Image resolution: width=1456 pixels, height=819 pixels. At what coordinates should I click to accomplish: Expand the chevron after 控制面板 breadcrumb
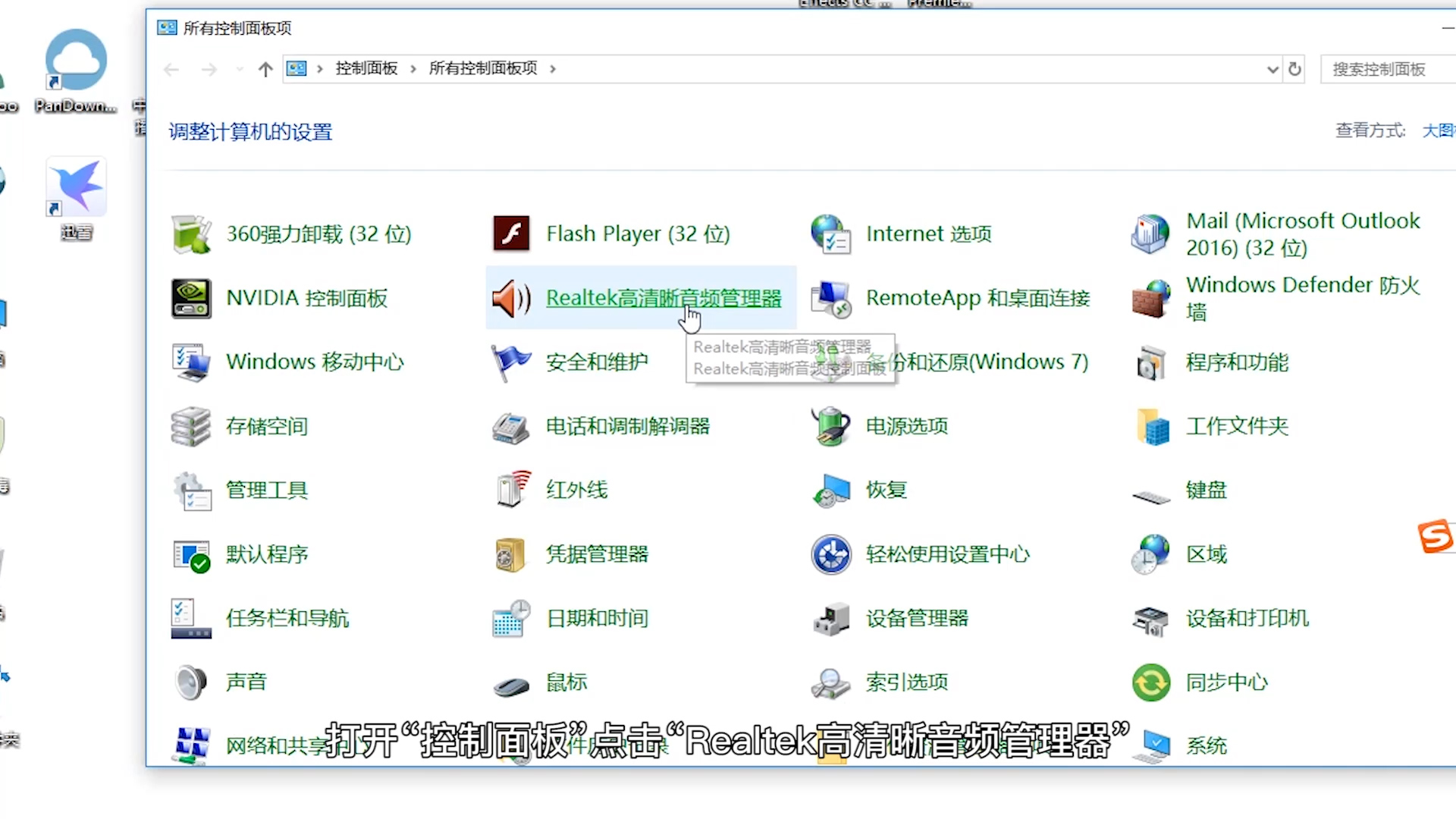pos(413,69)
